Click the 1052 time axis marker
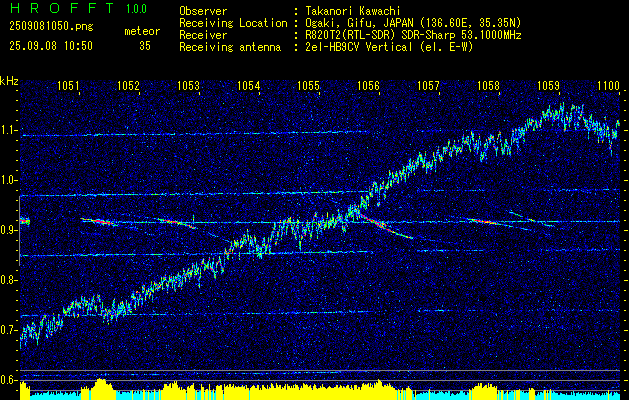629x400 pixels. [x=128, y=85]
